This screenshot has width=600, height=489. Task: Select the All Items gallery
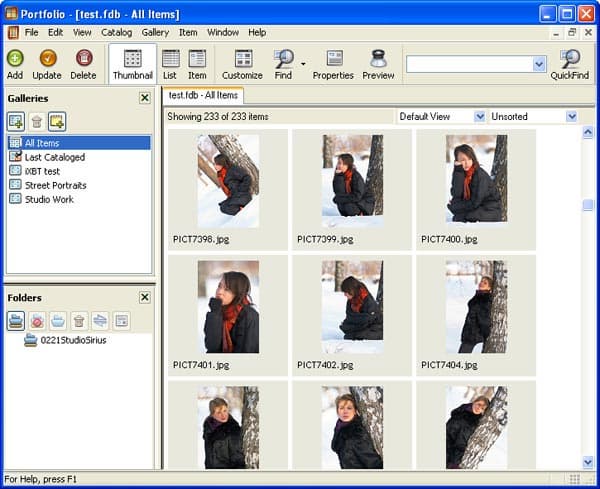coord(79,143)
